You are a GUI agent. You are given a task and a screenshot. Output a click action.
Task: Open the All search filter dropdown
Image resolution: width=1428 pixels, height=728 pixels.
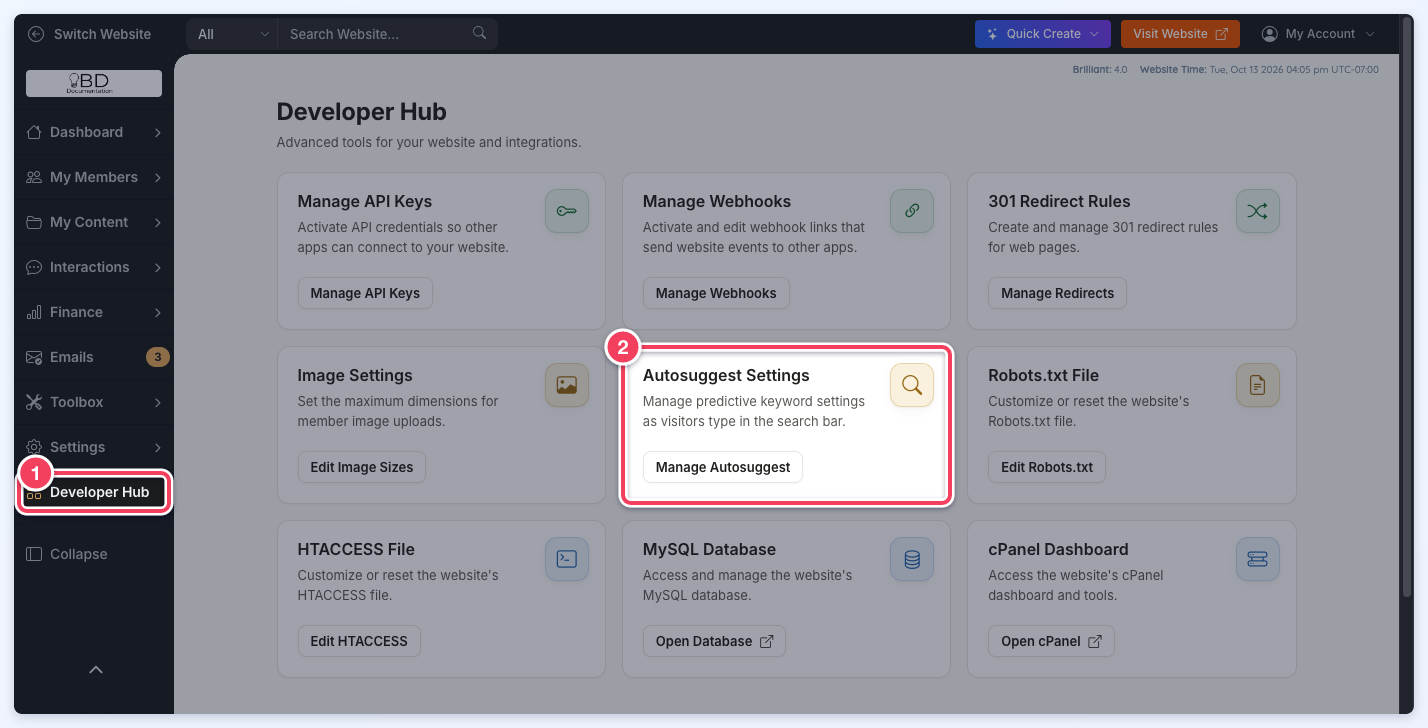click(232, 34)
